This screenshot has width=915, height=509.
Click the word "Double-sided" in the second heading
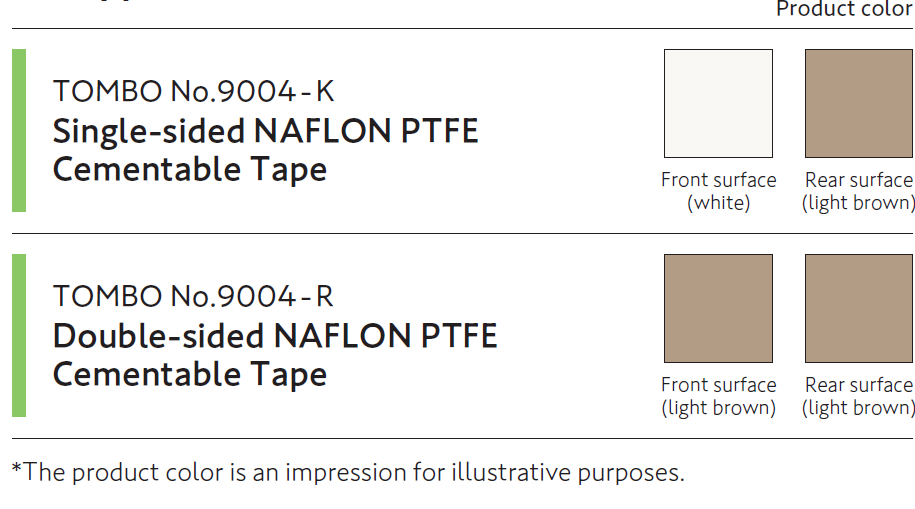[x=145, y=335]
